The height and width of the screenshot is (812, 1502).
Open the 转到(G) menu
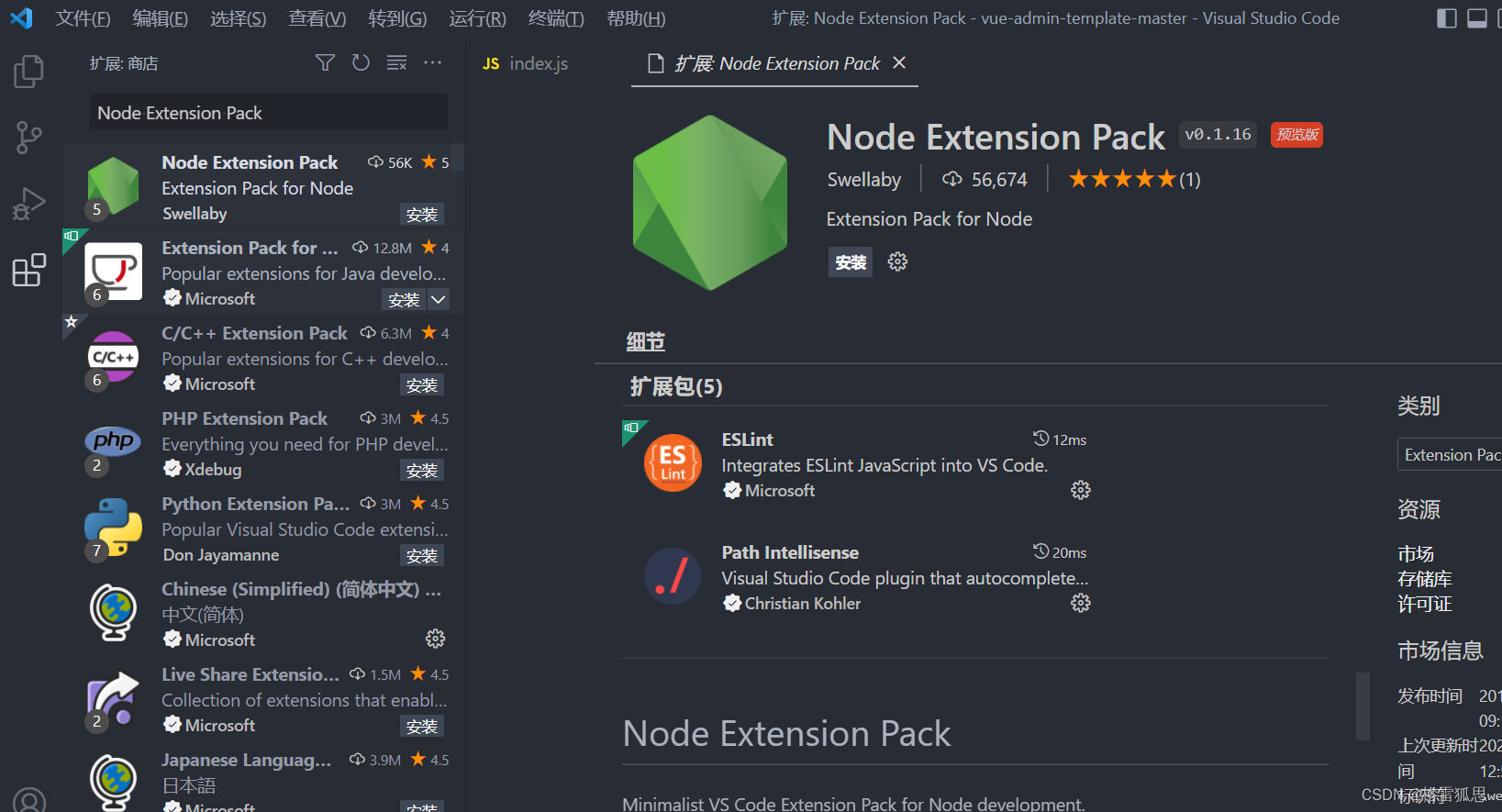tap(397, 18)
